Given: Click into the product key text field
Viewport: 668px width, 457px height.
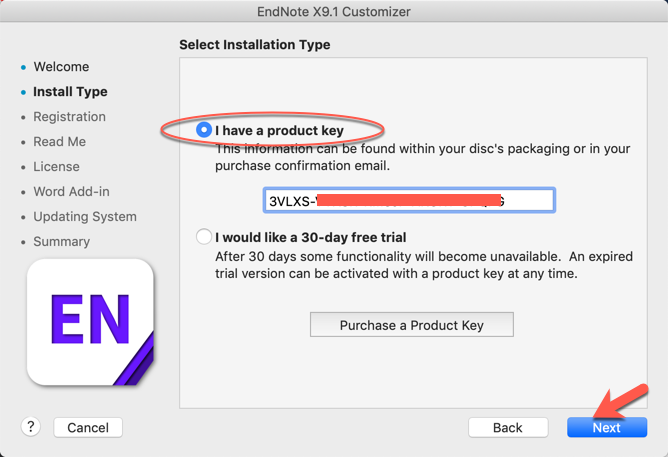Looking at the screenshot, I should tap(408, 200).
